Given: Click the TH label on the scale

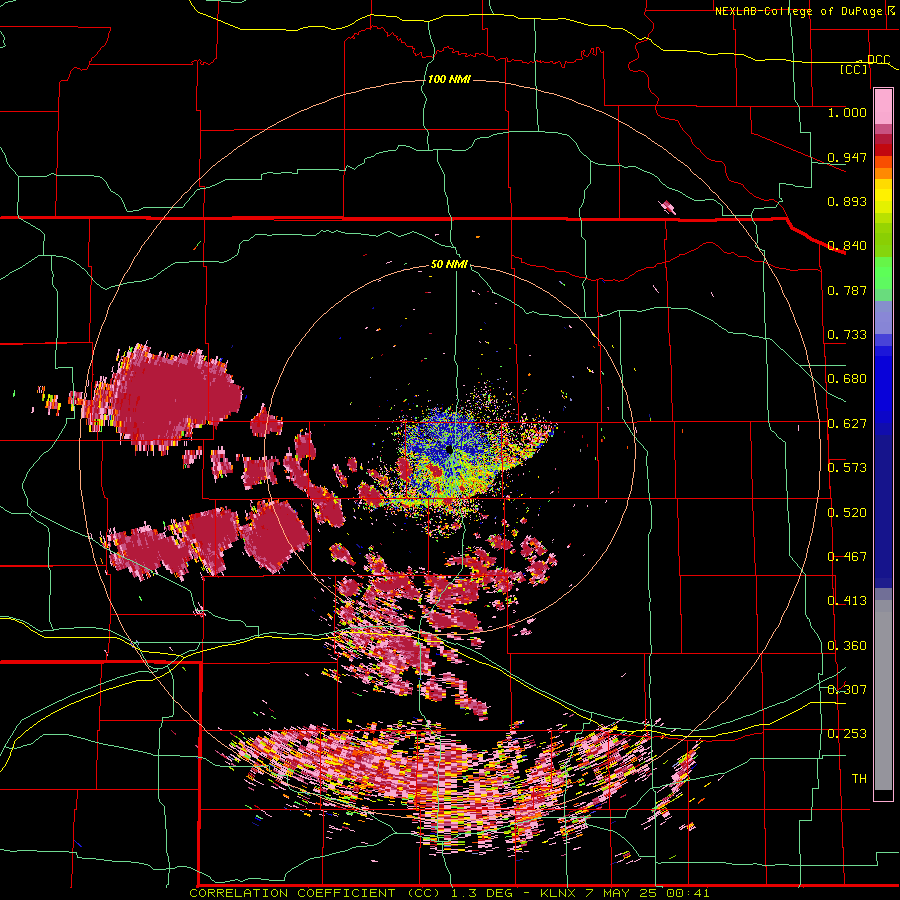Looking at the screenshot, I should point(859,779).
